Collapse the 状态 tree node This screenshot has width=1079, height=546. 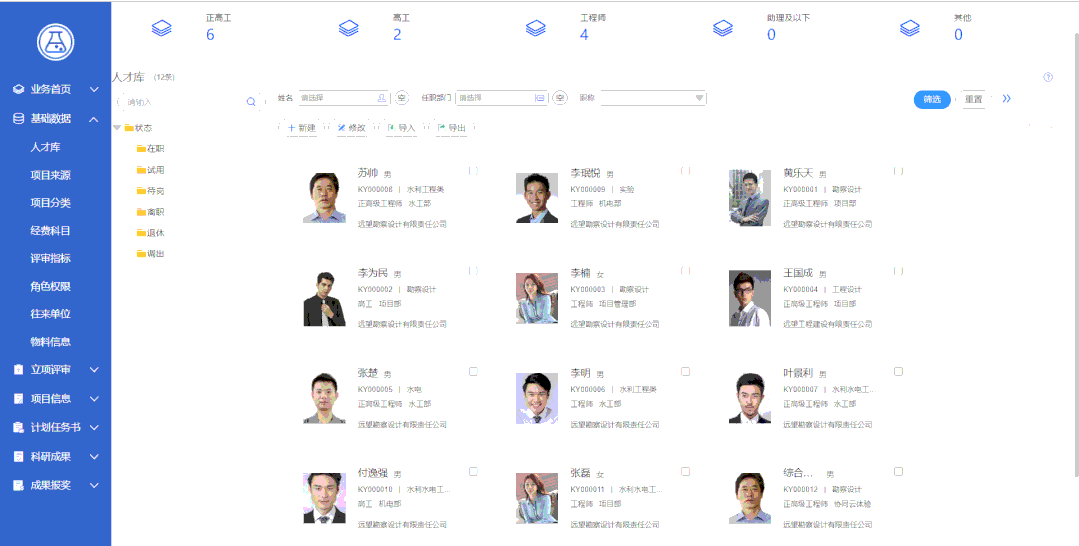pyautogui.click(x=117, y=128)
